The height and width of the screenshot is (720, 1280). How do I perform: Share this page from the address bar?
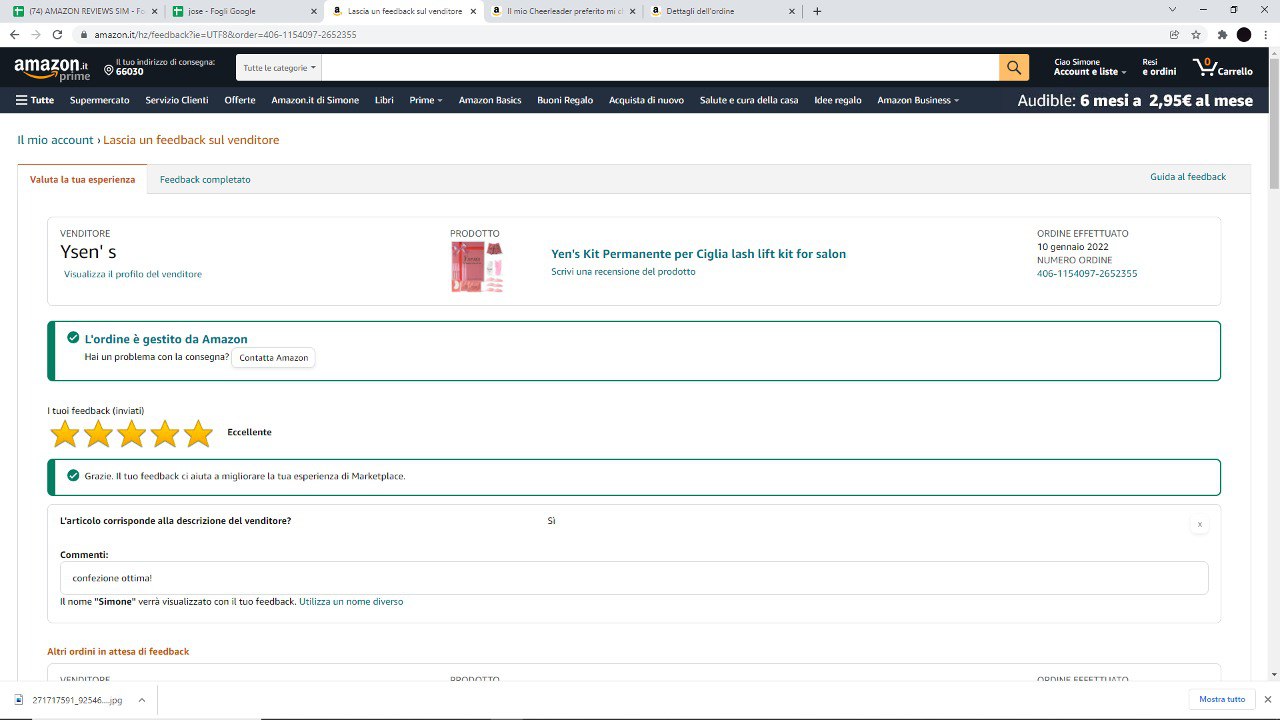[x=1174, y=34]
